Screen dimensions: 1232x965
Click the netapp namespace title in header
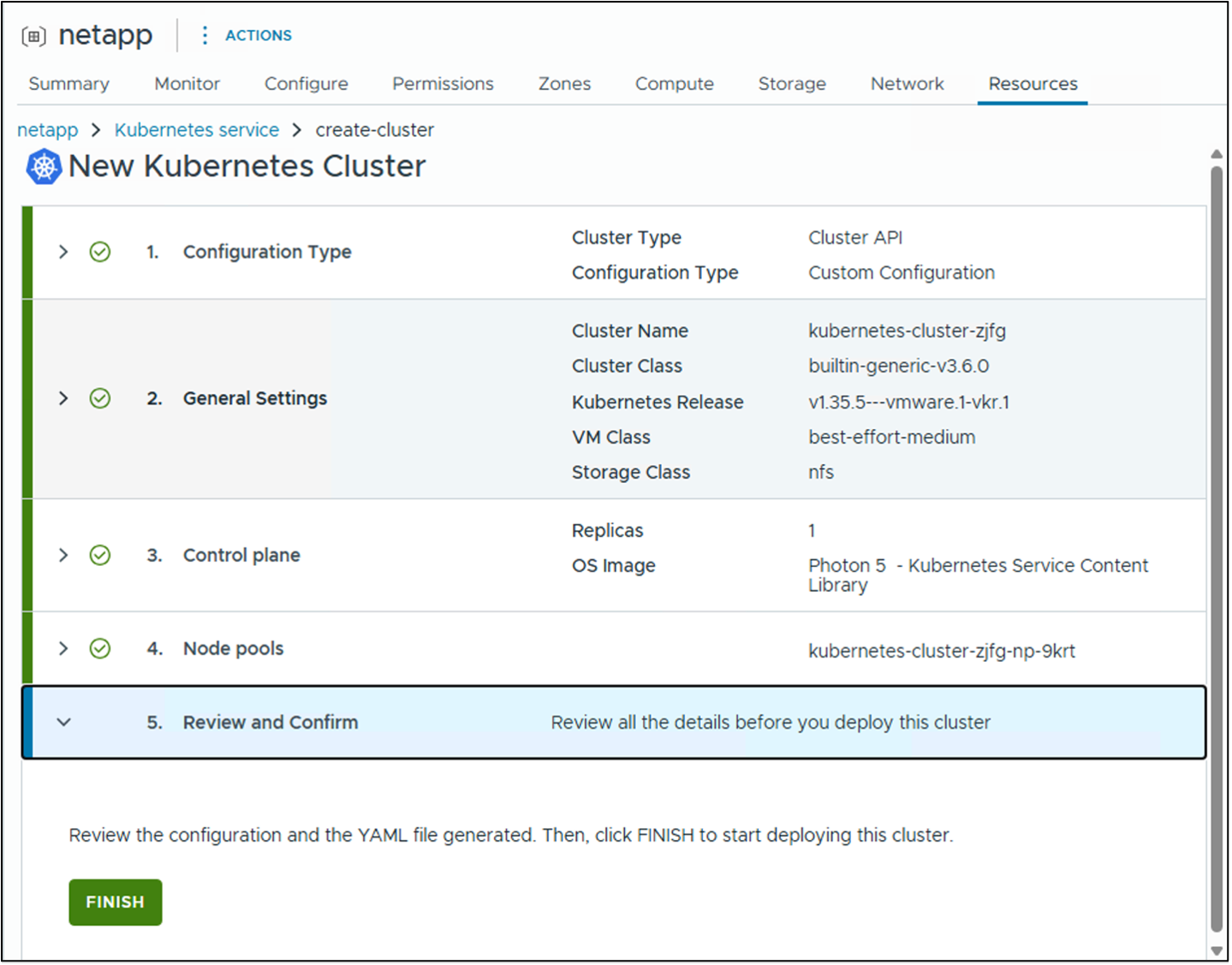point(105,35)
